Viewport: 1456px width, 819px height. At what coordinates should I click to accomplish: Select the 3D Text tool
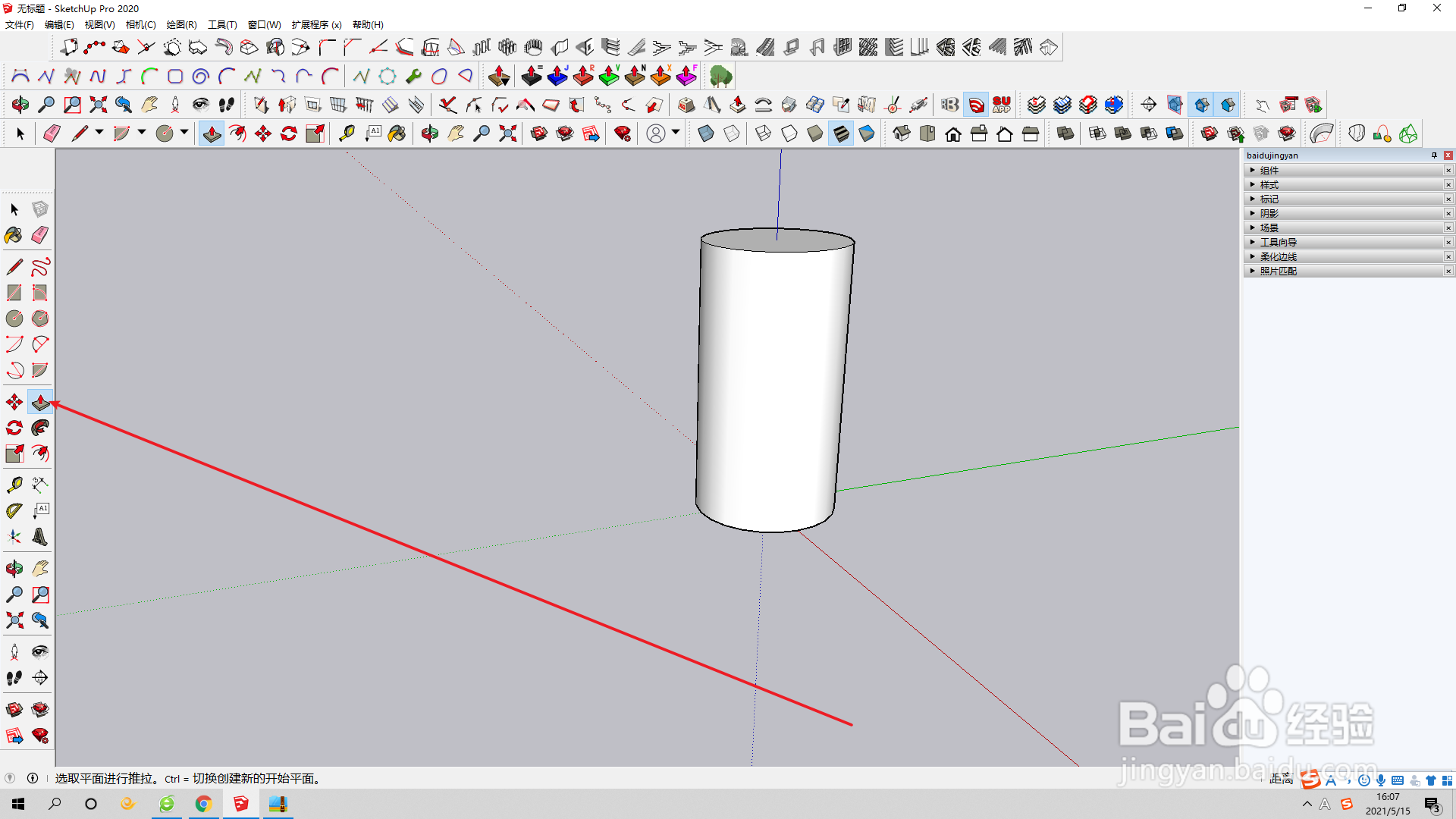40,537
